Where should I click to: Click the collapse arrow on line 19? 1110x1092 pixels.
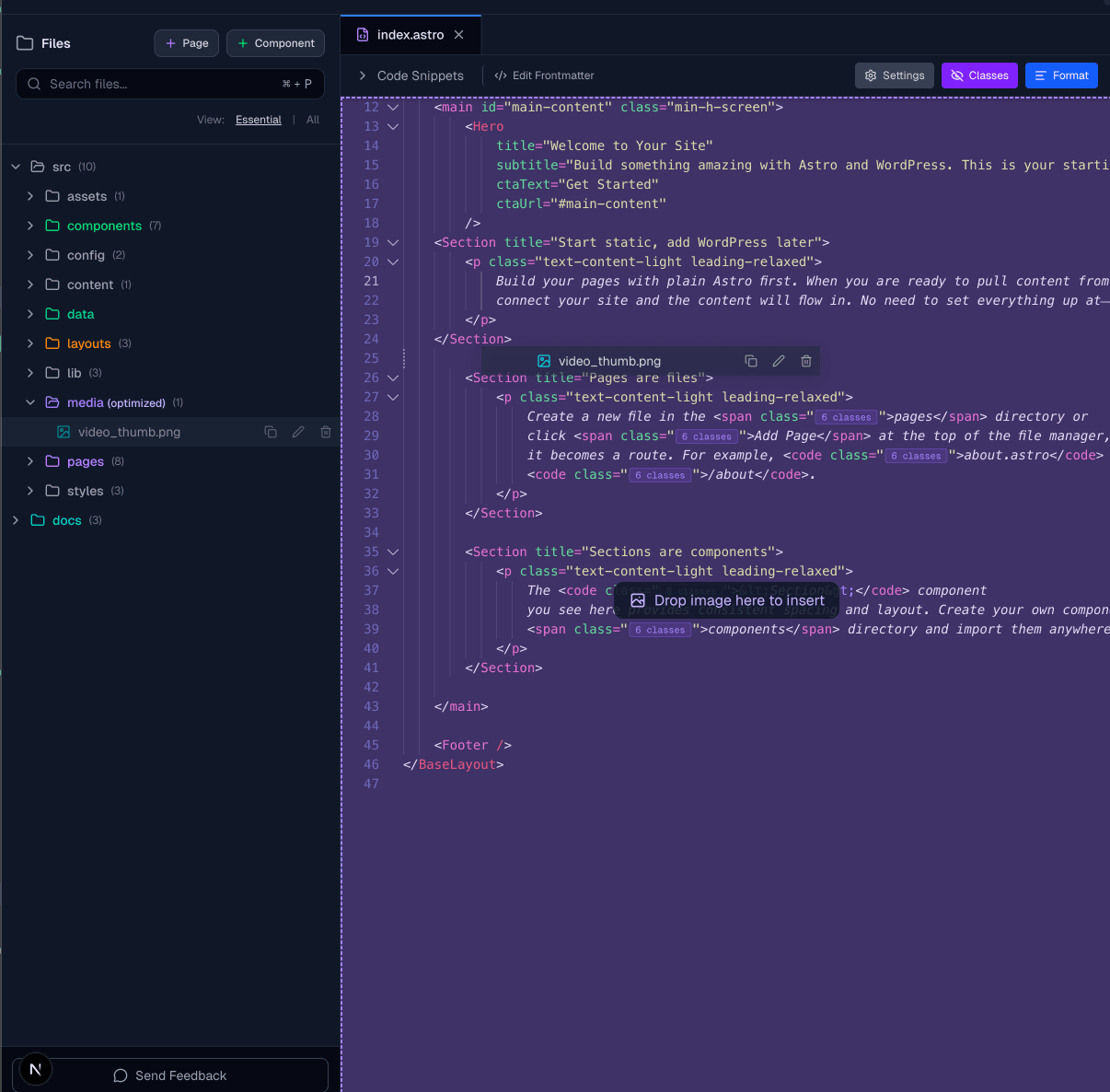point(393,242)
